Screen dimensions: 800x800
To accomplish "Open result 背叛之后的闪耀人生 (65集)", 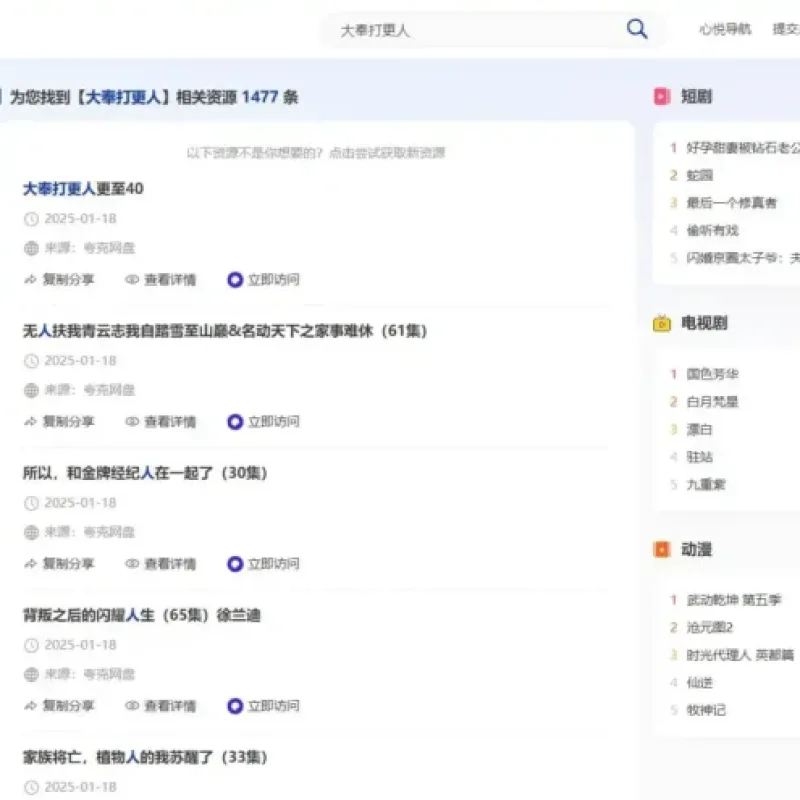I will coord(142,615).
